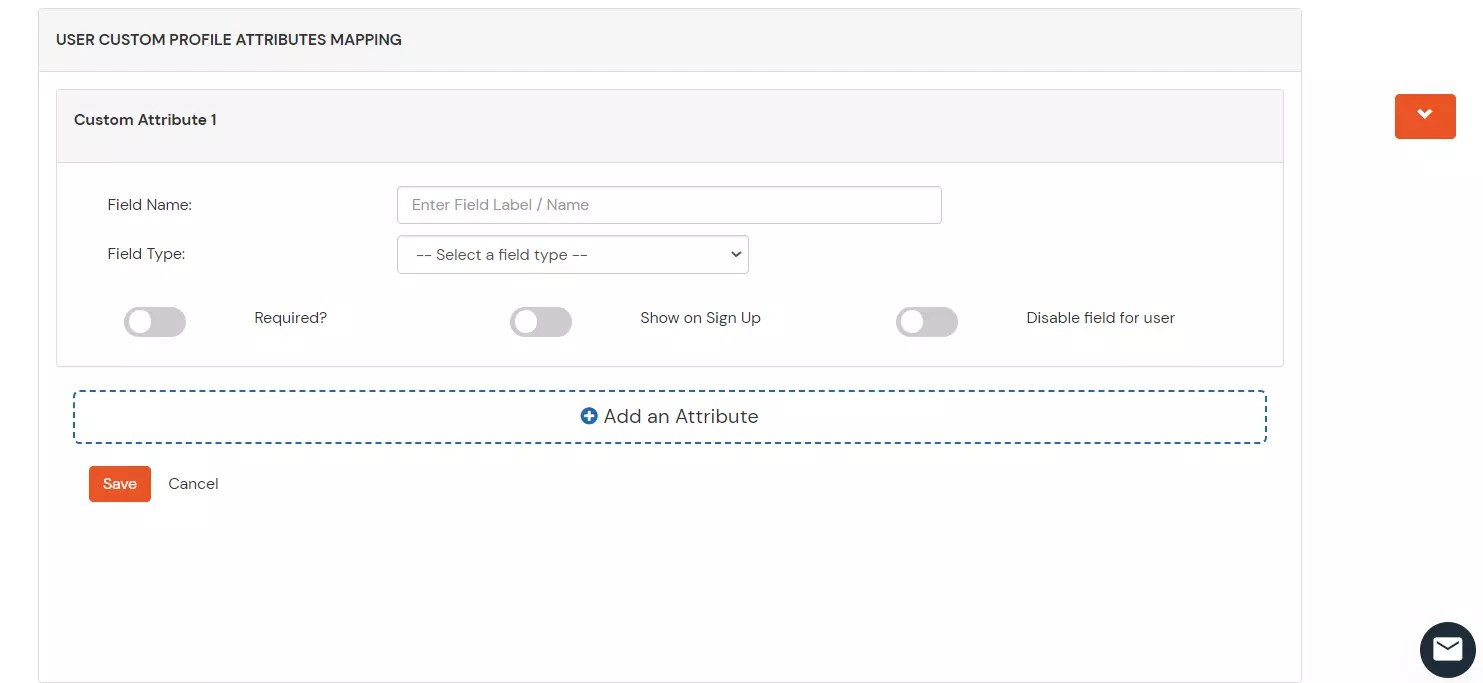
Task: Click the Enter Field Label / Name input
Action: pos(669,204)
